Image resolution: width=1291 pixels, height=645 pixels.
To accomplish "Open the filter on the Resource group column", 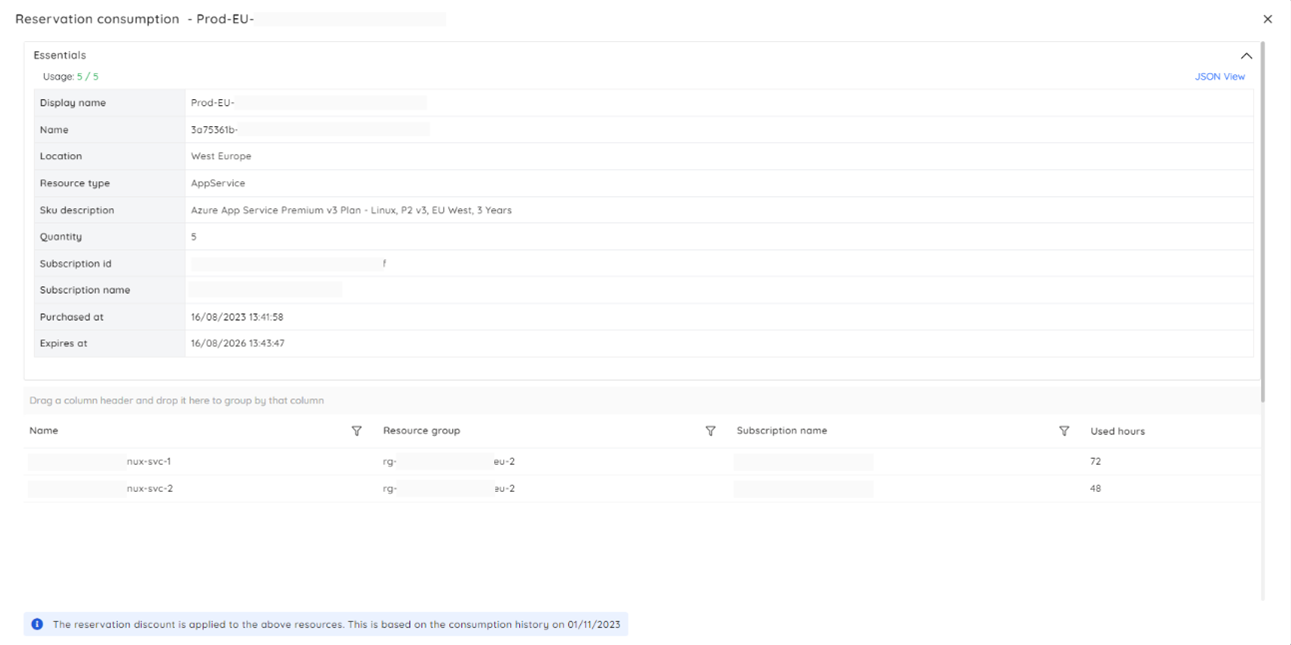I will (x=711, y=430).
